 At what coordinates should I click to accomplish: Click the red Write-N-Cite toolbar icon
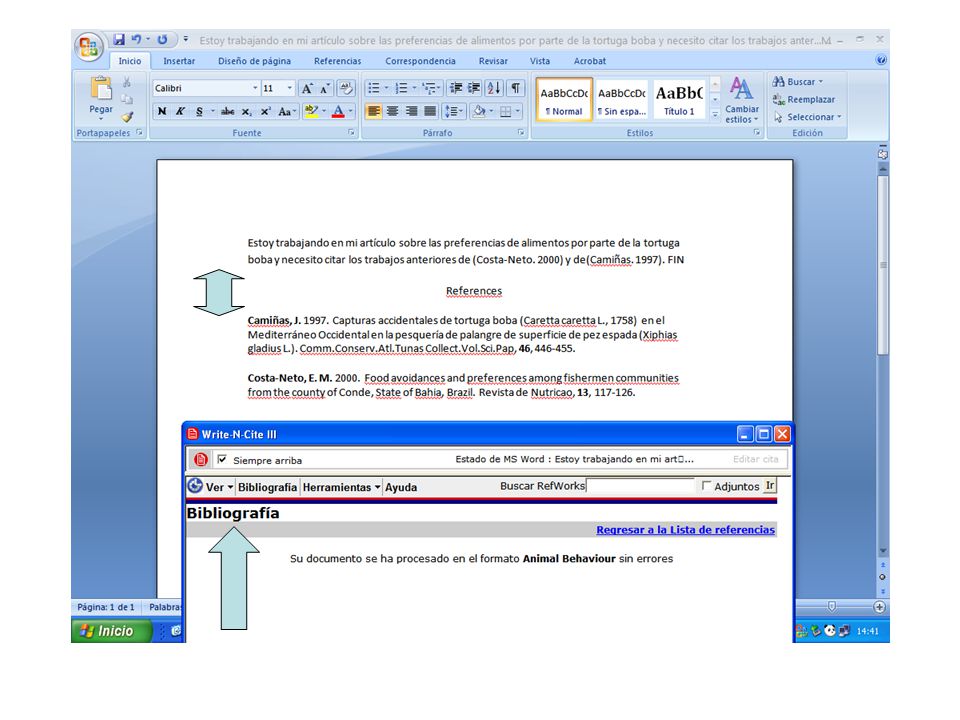(x=200, y=459)
